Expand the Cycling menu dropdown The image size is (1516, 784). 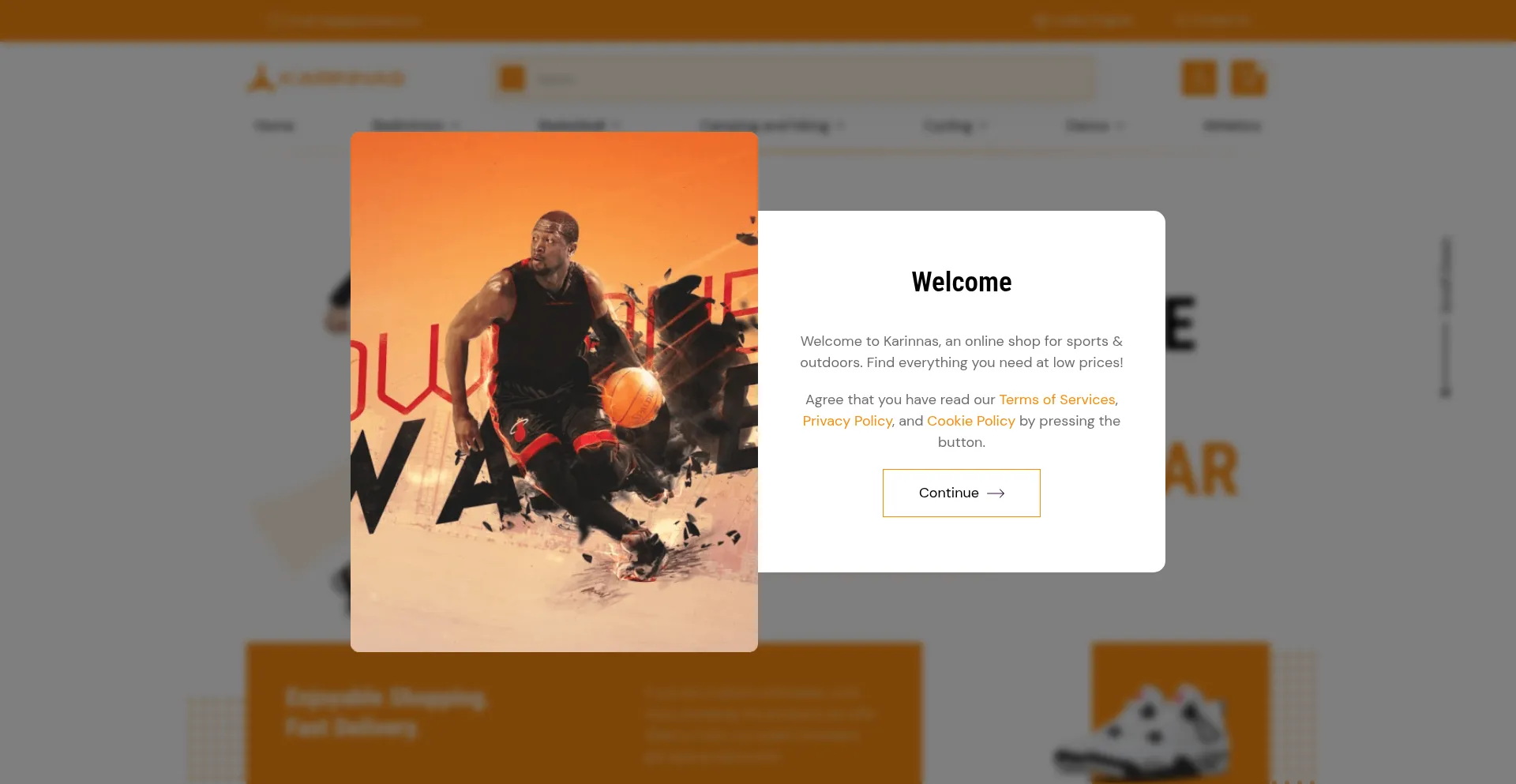[x=955, y=126]
